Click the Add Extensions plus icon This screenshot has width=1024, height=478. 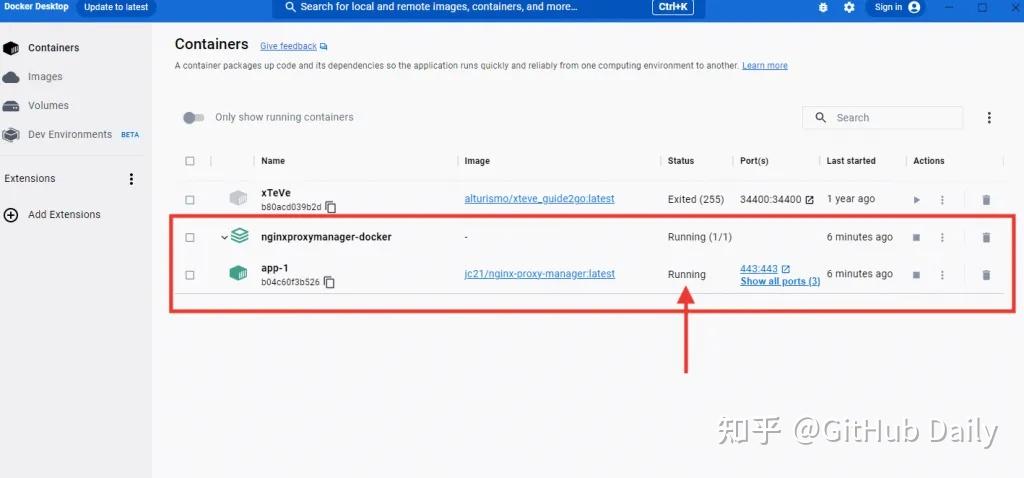click(x=11, y=215)
